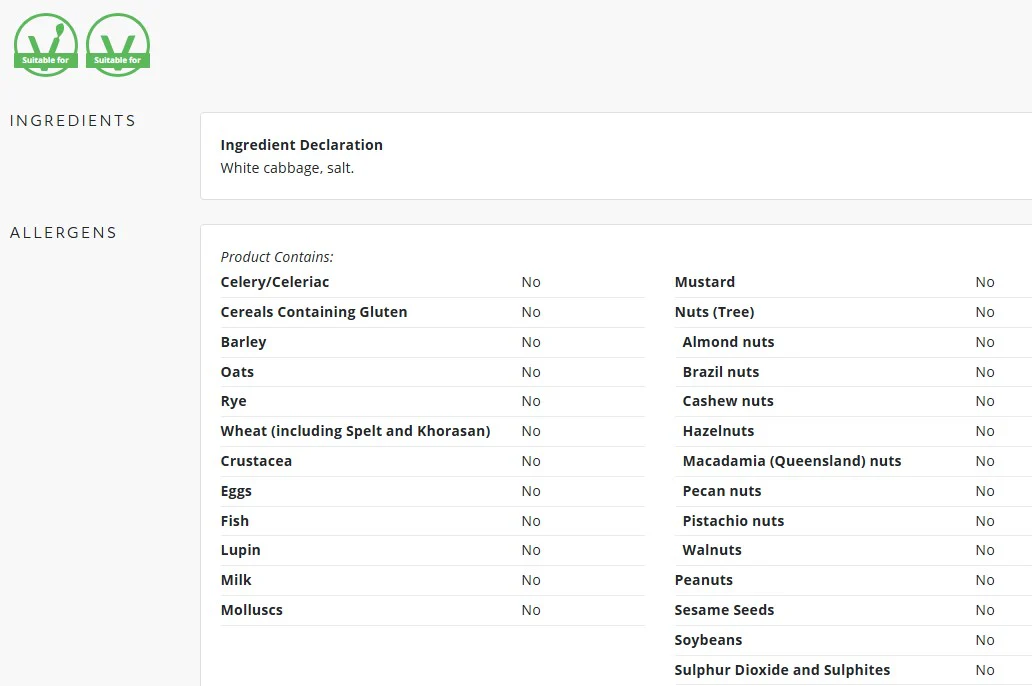Click the Mustard allergen label
Screen dimensions: 1032x686
[x=705, y=282]
